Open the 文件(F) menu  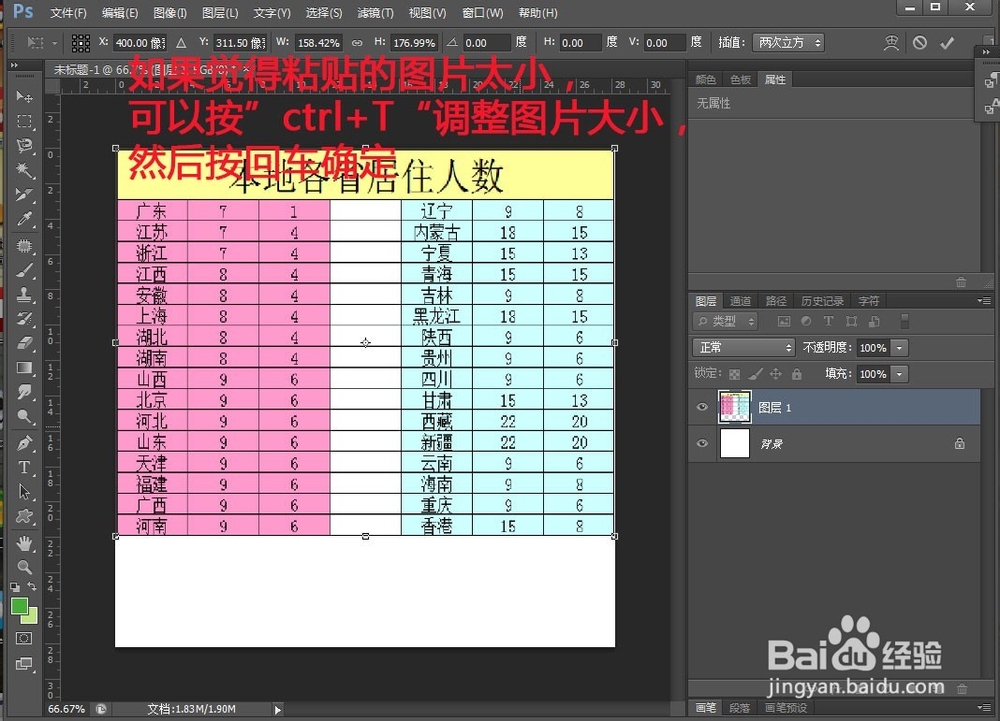click(x=68, y=13)
